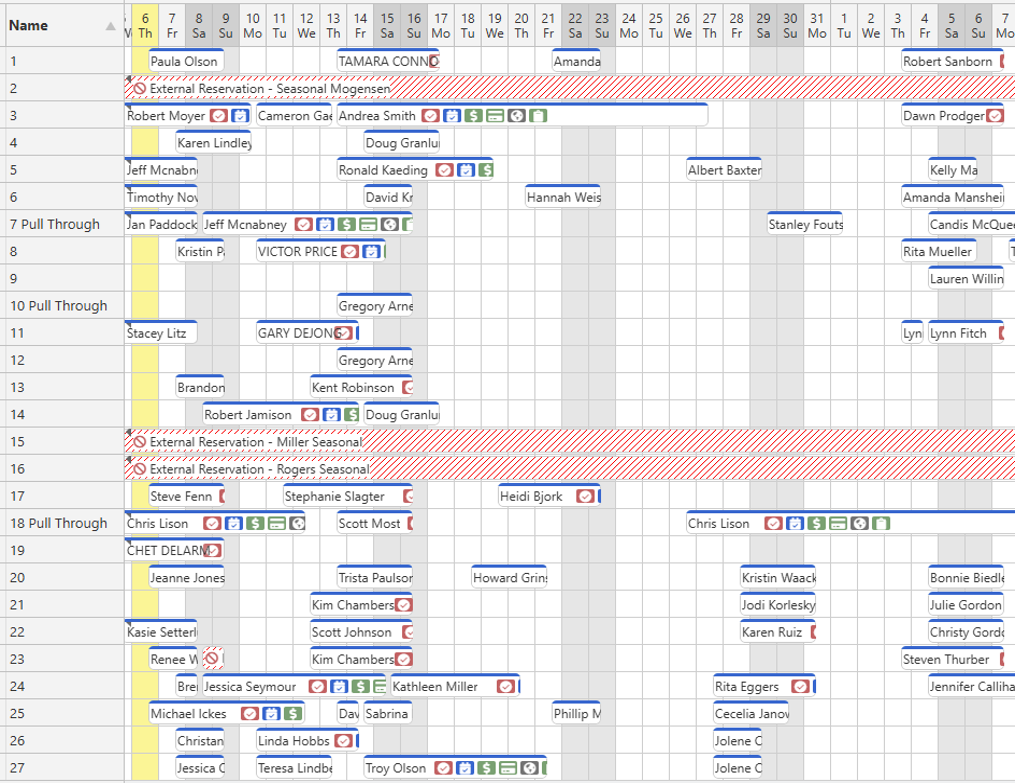Click the green dollar icon on Michael Ickes' reservation
The height and width of the screenshot is (783, 1015).
click(x=293, y=714)
